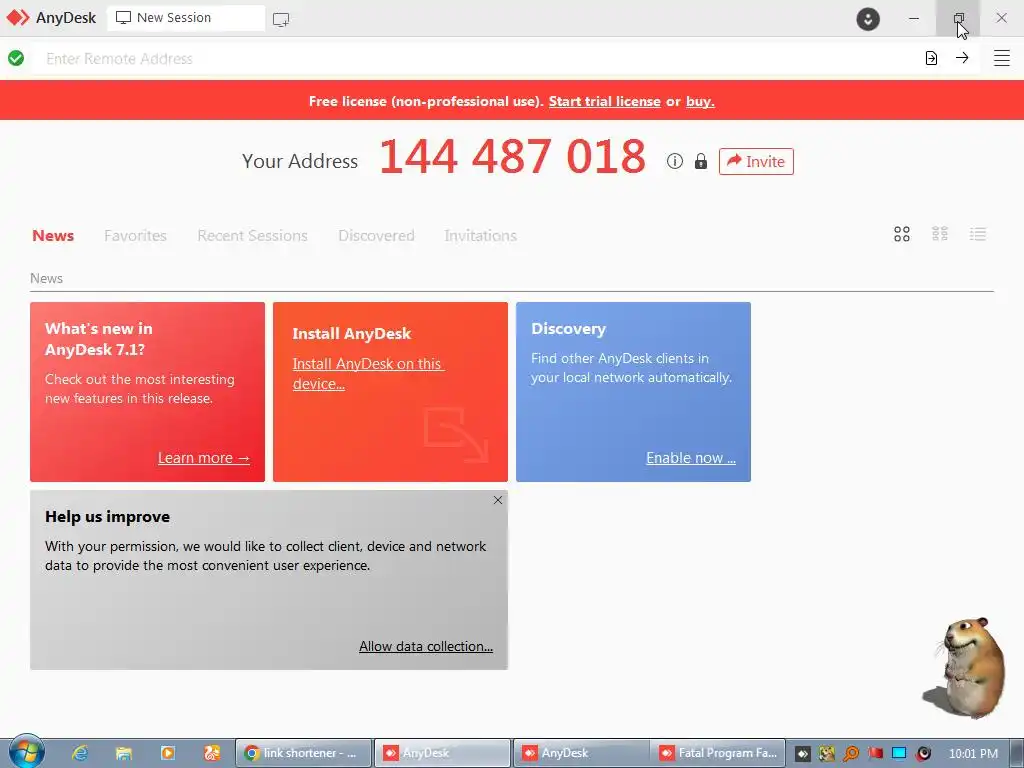
Task: Click the green connection status check icon
Action: pyautogui.click(x=16, y=58)
